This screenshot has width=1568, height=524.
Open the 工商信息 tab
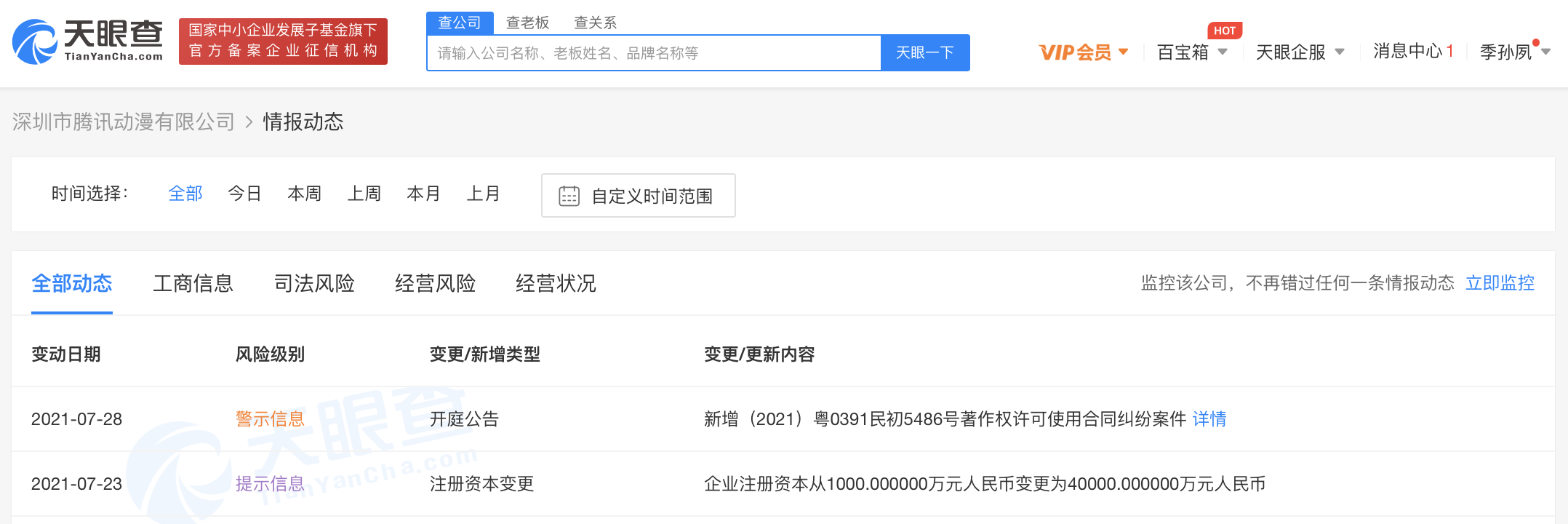coord(193,283)
